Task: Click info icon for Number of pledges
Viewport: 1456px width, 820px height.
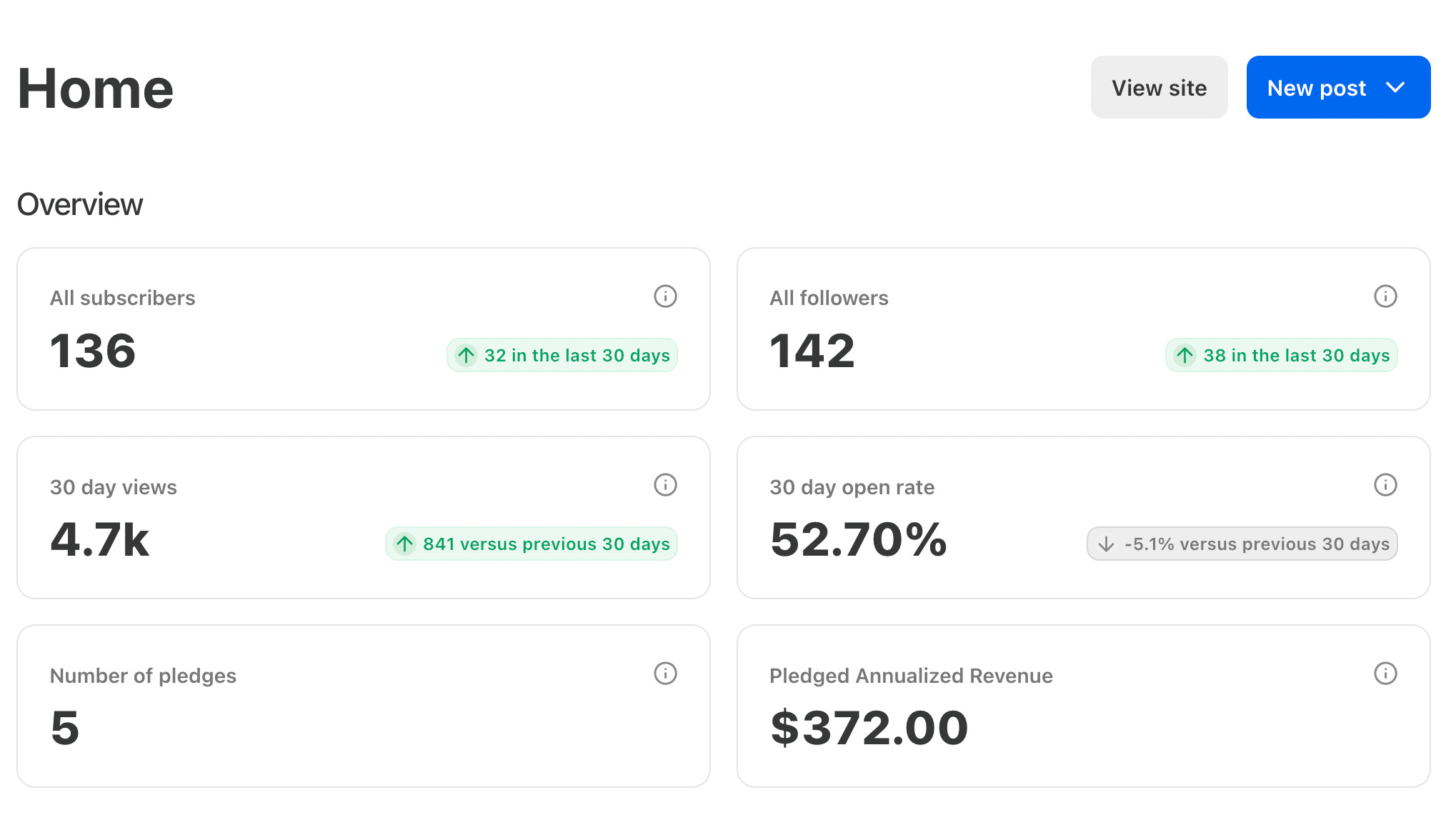Action: coord(665,674)
